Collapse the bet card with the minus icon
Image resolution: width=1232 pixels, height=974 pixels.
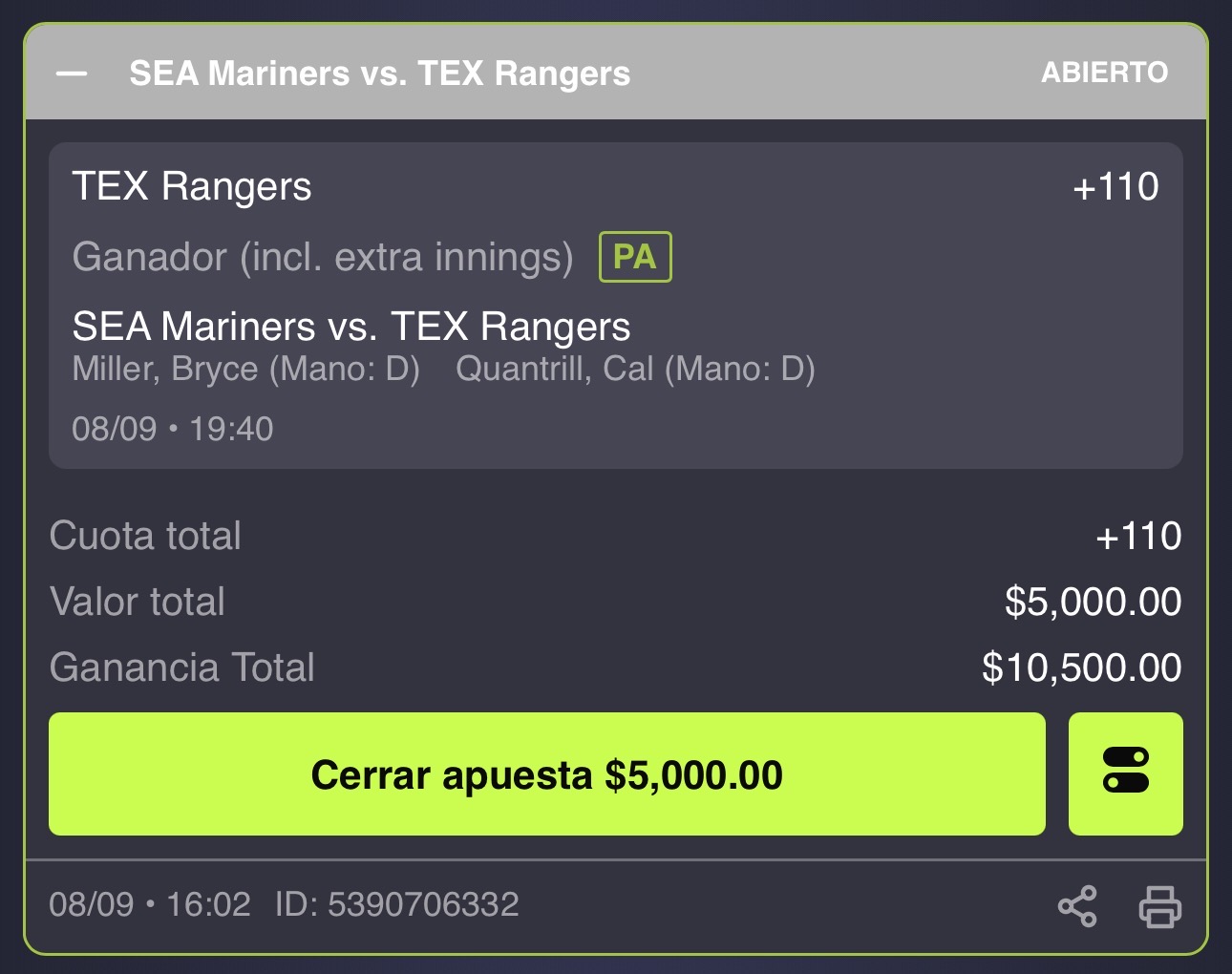(x=72, y=74)
